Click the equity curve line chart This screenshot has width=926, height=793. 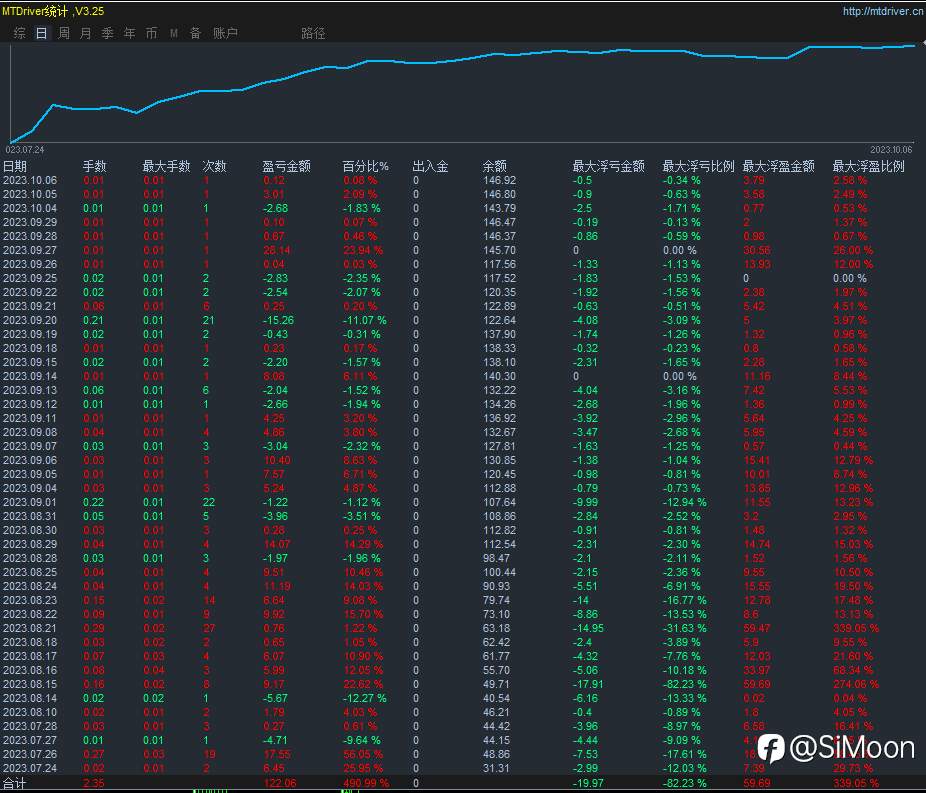coord(462,93)
